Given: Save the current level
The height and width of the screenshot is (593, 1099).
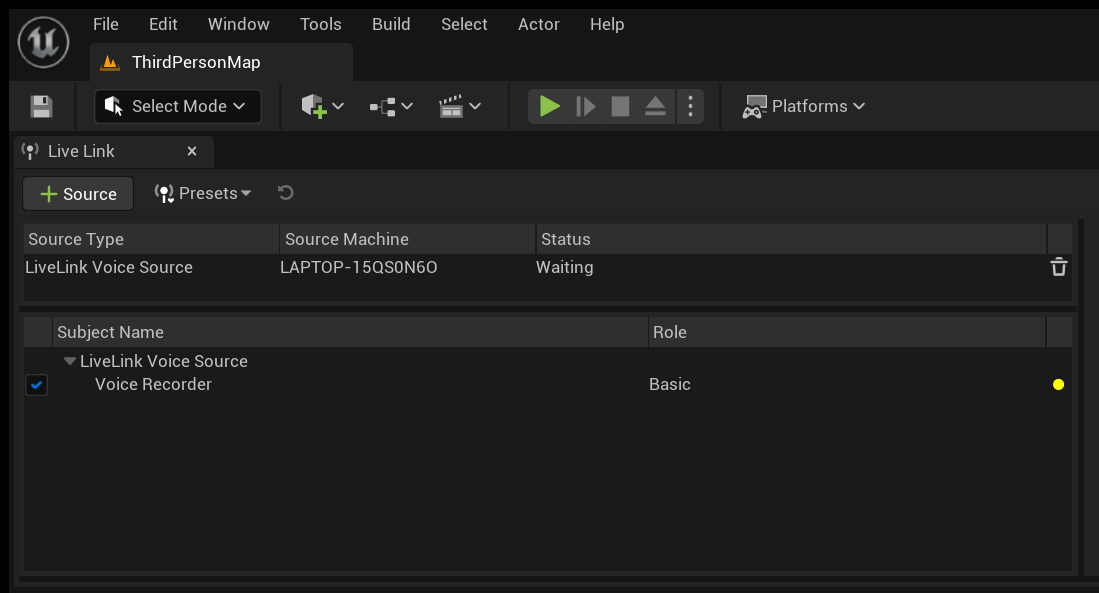Looking at the screenshot, I should point(40,106).
